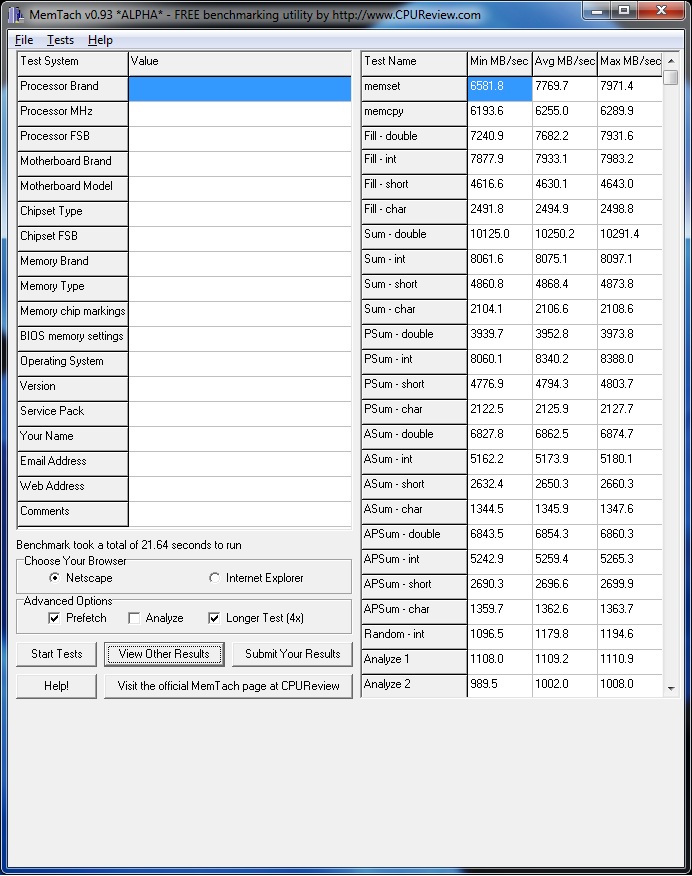Click the 'ASum - double' row label

pyautogui.click(x=414, y=437)
